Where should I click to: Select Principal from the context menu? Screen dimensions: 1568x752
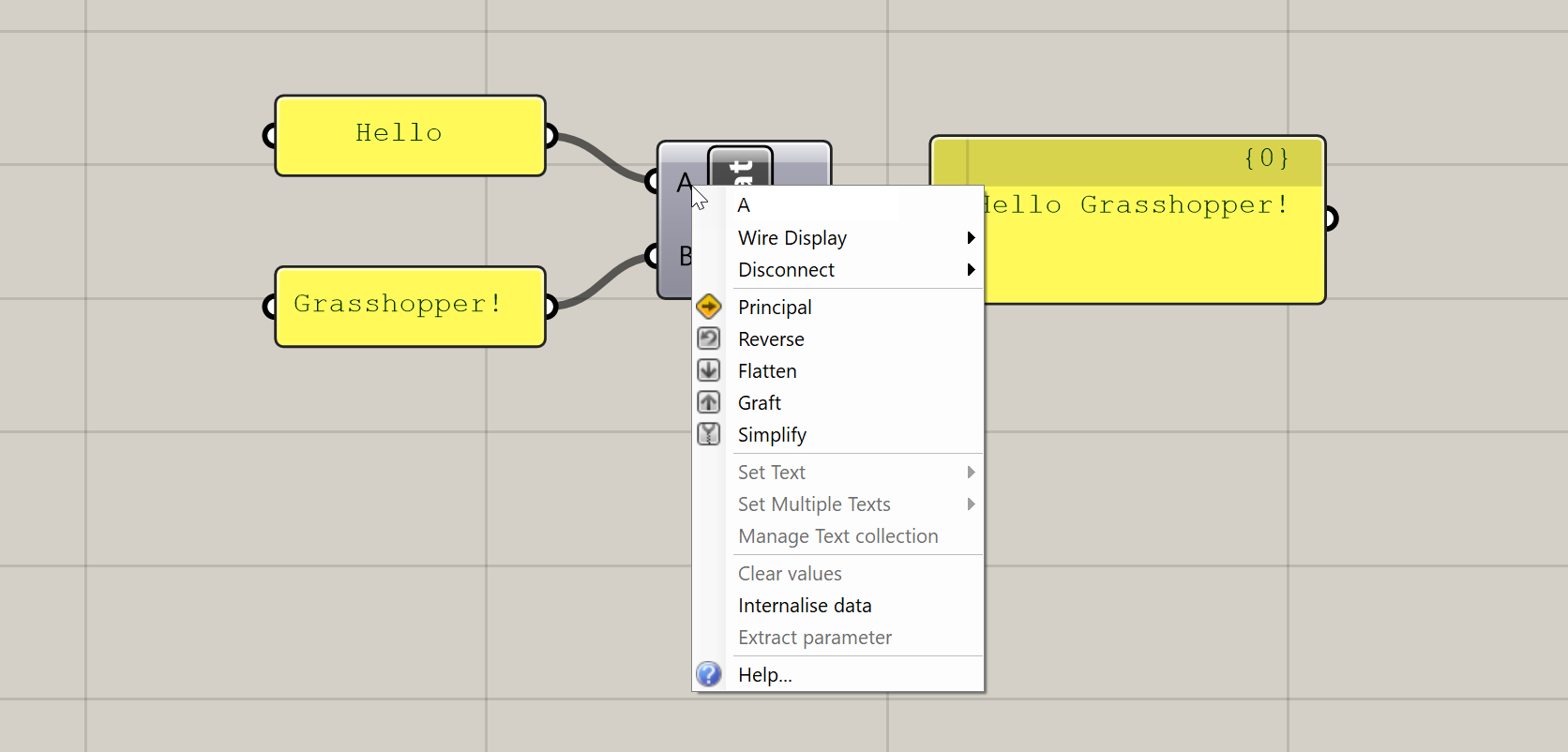838,308
